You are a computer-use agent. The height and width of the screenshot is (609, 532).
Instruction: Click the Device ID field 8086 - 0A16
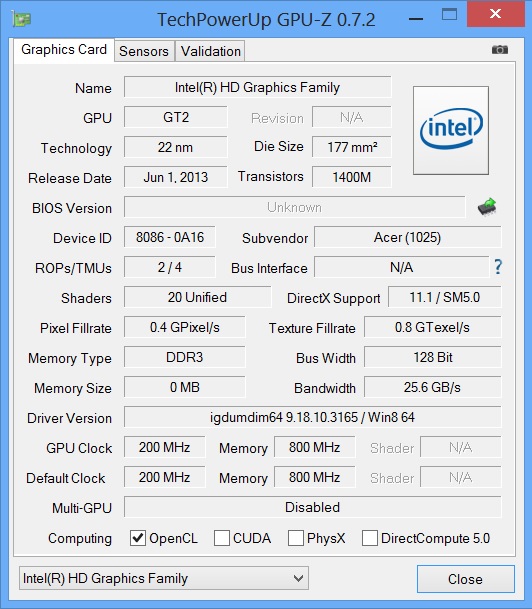170,237
